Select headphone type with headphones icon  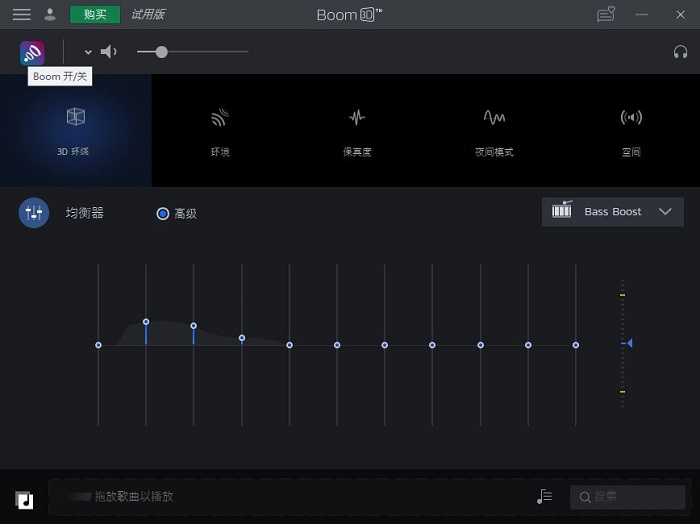click(680, 52)
